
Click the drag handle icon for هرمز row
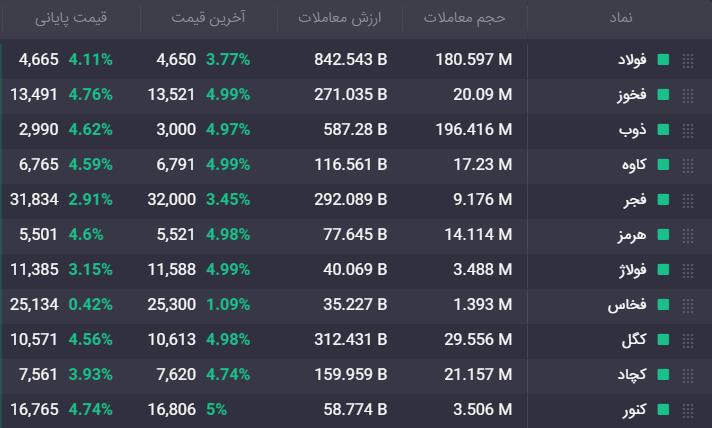pos(687,236)
